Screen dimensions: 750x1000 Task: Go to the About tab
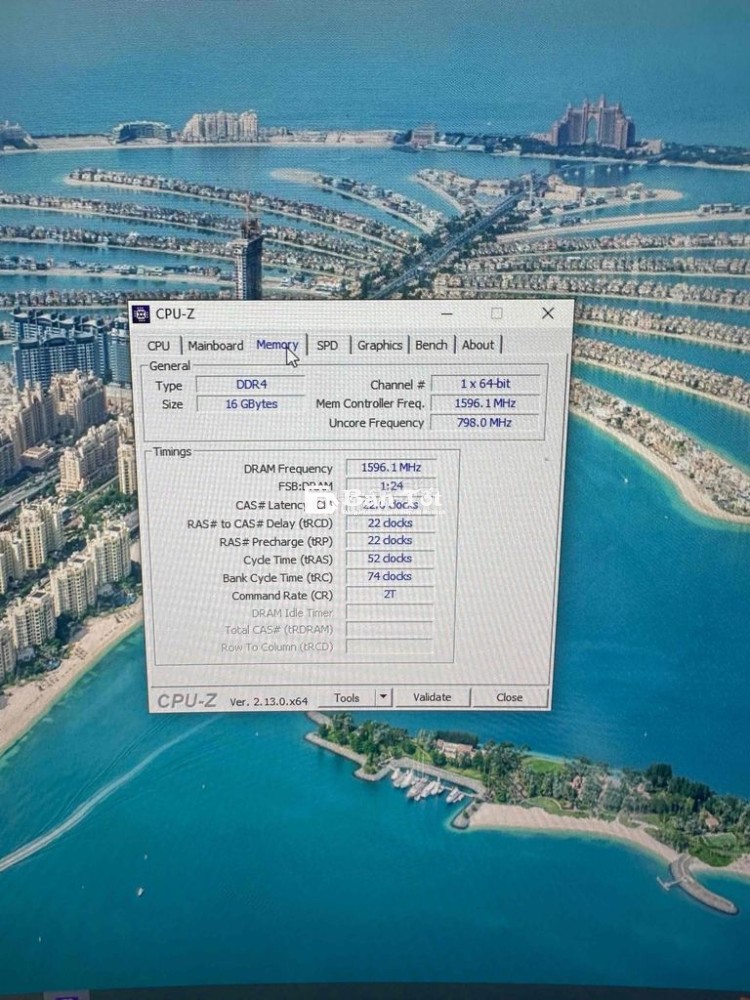[x=478, y=345]
